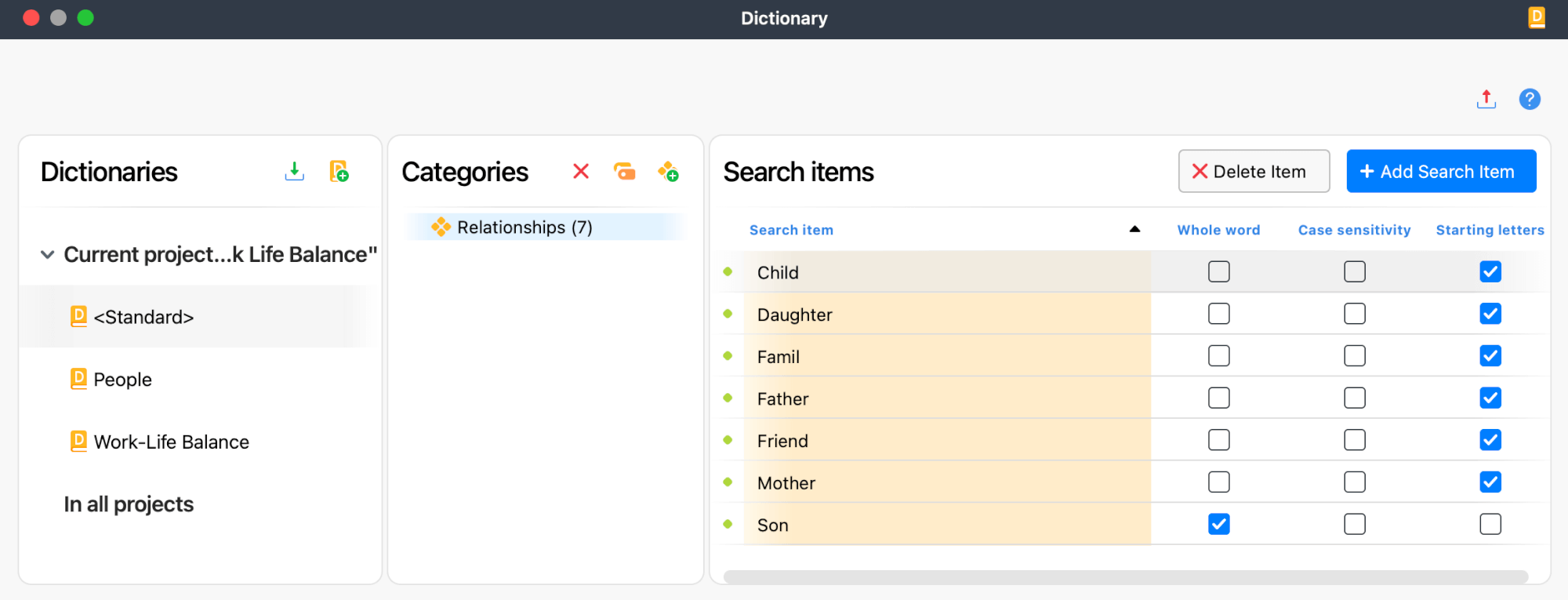This screenshot has width=1568, height=600.
Task: Click the sort arrow in Search item column
Action: pyautogui.click(x=1134, y=229)
